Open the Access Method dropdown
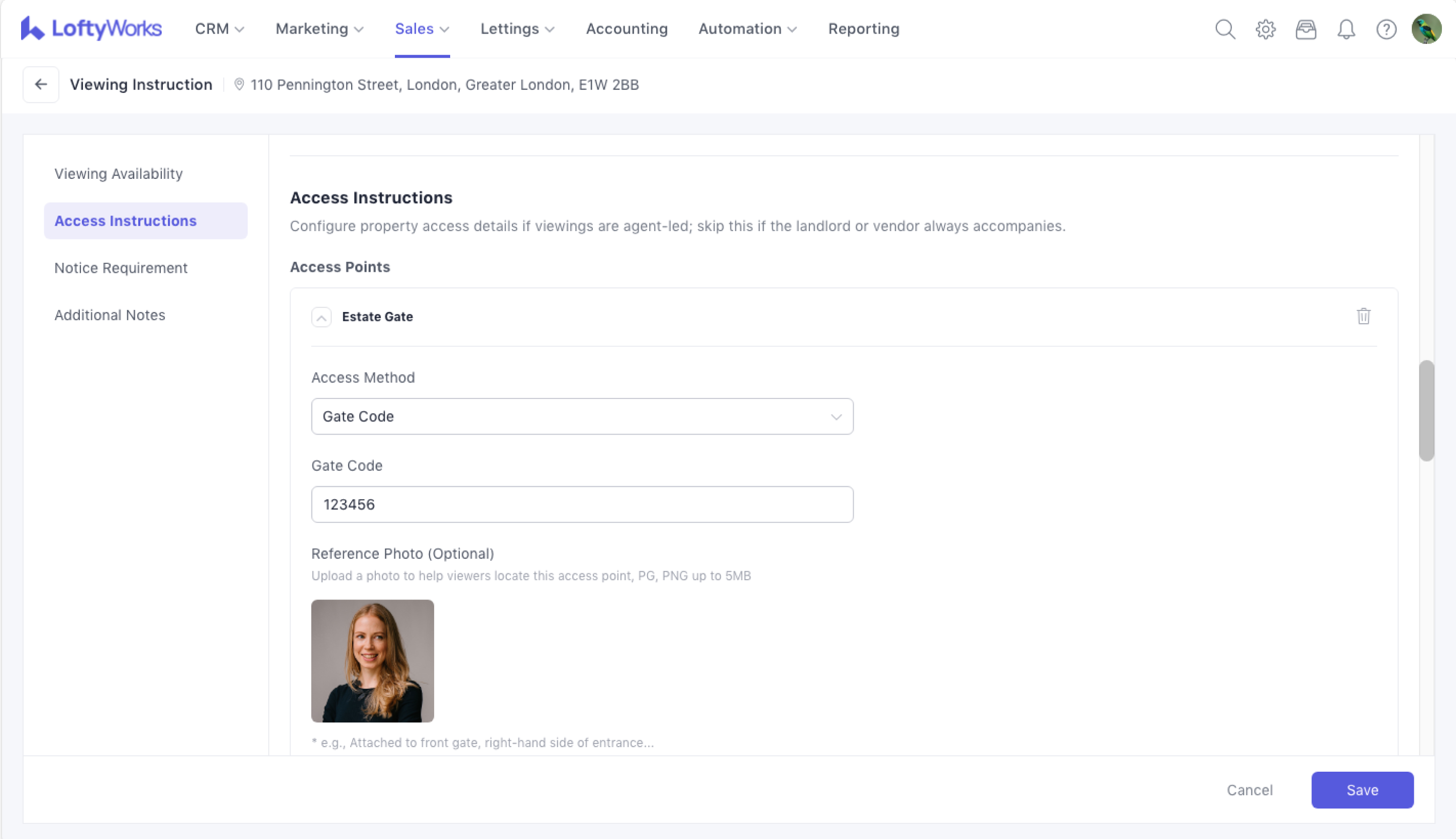 (582, 416)
